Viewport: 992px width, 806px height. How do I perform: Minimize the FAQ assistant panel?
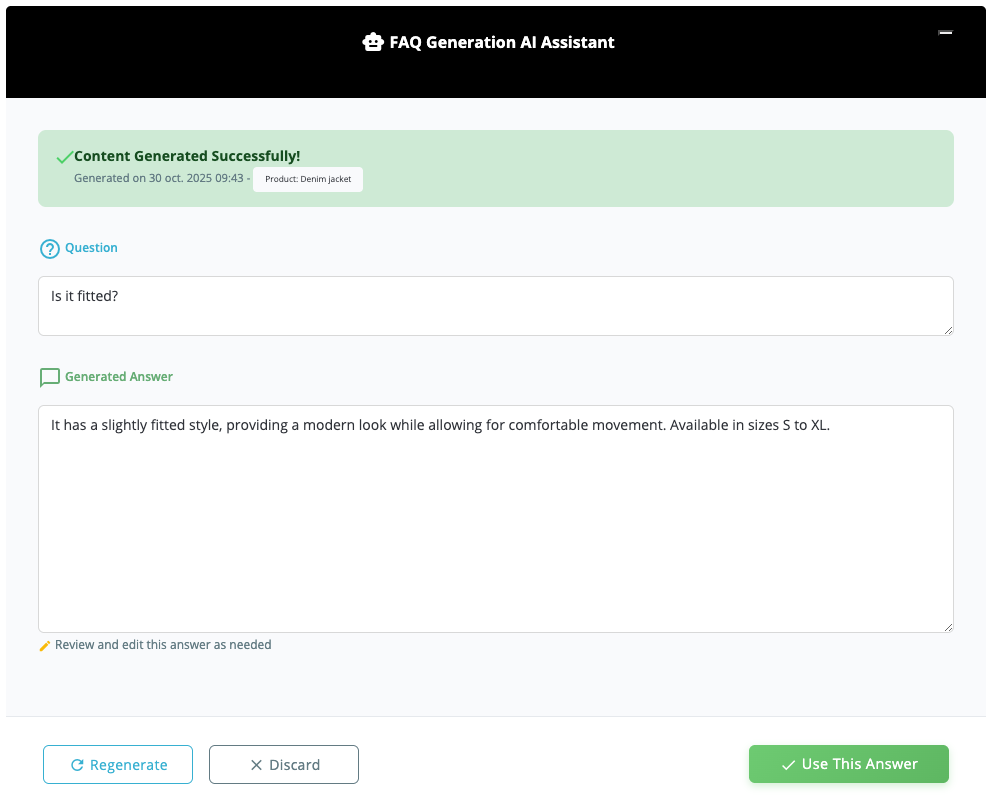click(945, 33)
